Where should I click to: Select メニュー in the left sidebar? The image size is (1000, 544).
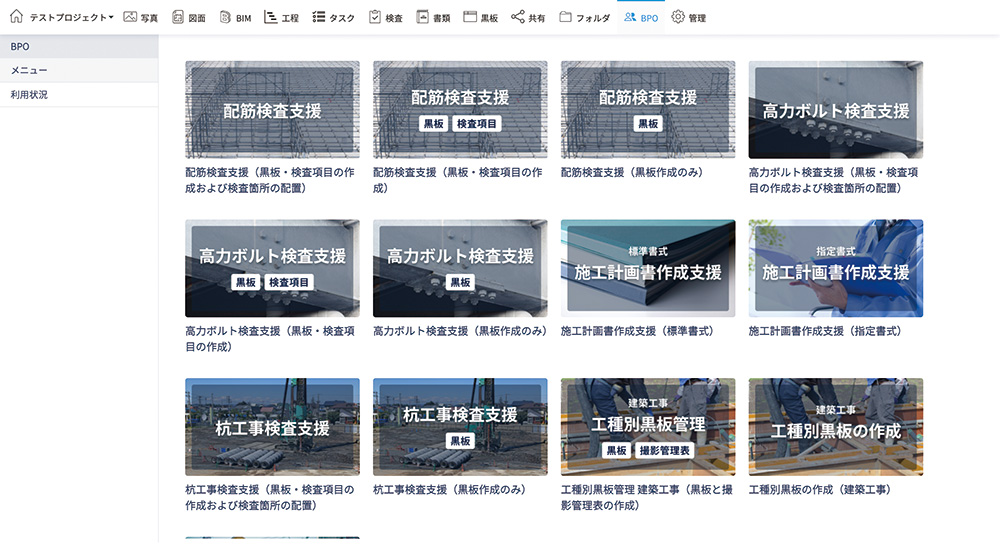coord(79,71)
